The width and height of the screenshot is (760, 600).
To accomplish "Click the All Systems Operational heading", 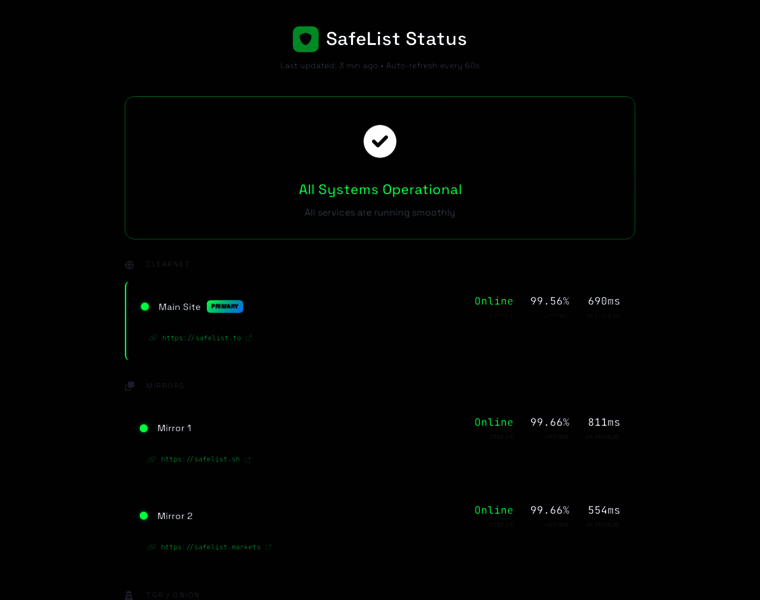I will [380, 190].
